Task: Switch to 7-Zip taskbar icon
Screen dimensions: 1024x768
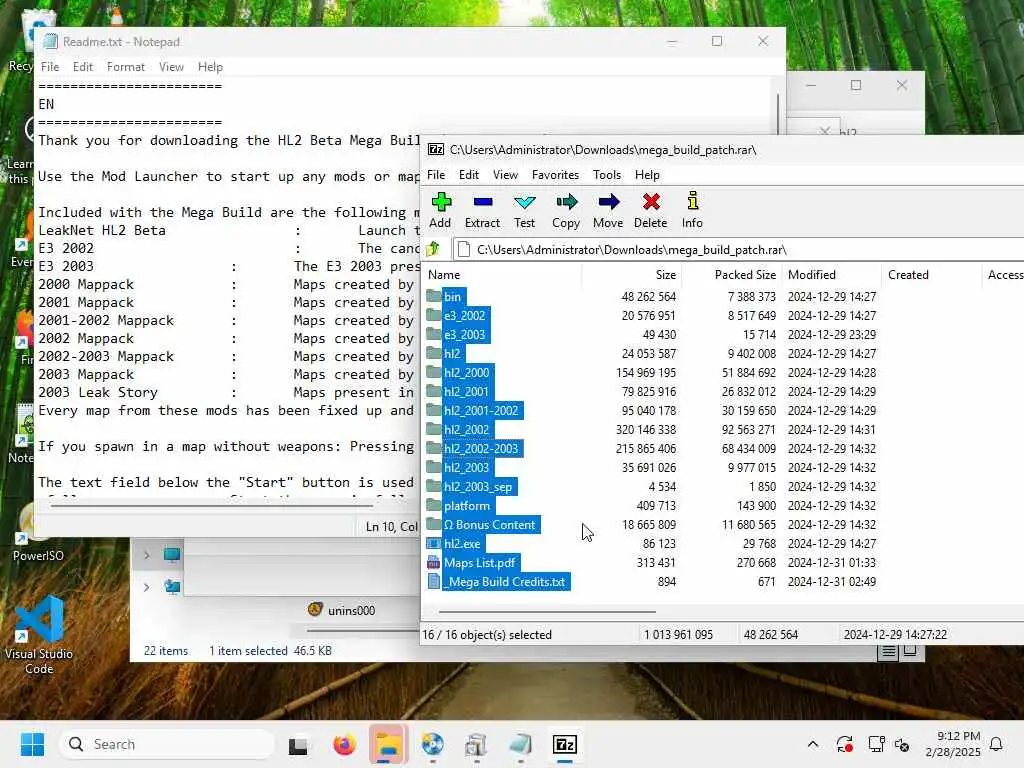Action: pos(565,744)
